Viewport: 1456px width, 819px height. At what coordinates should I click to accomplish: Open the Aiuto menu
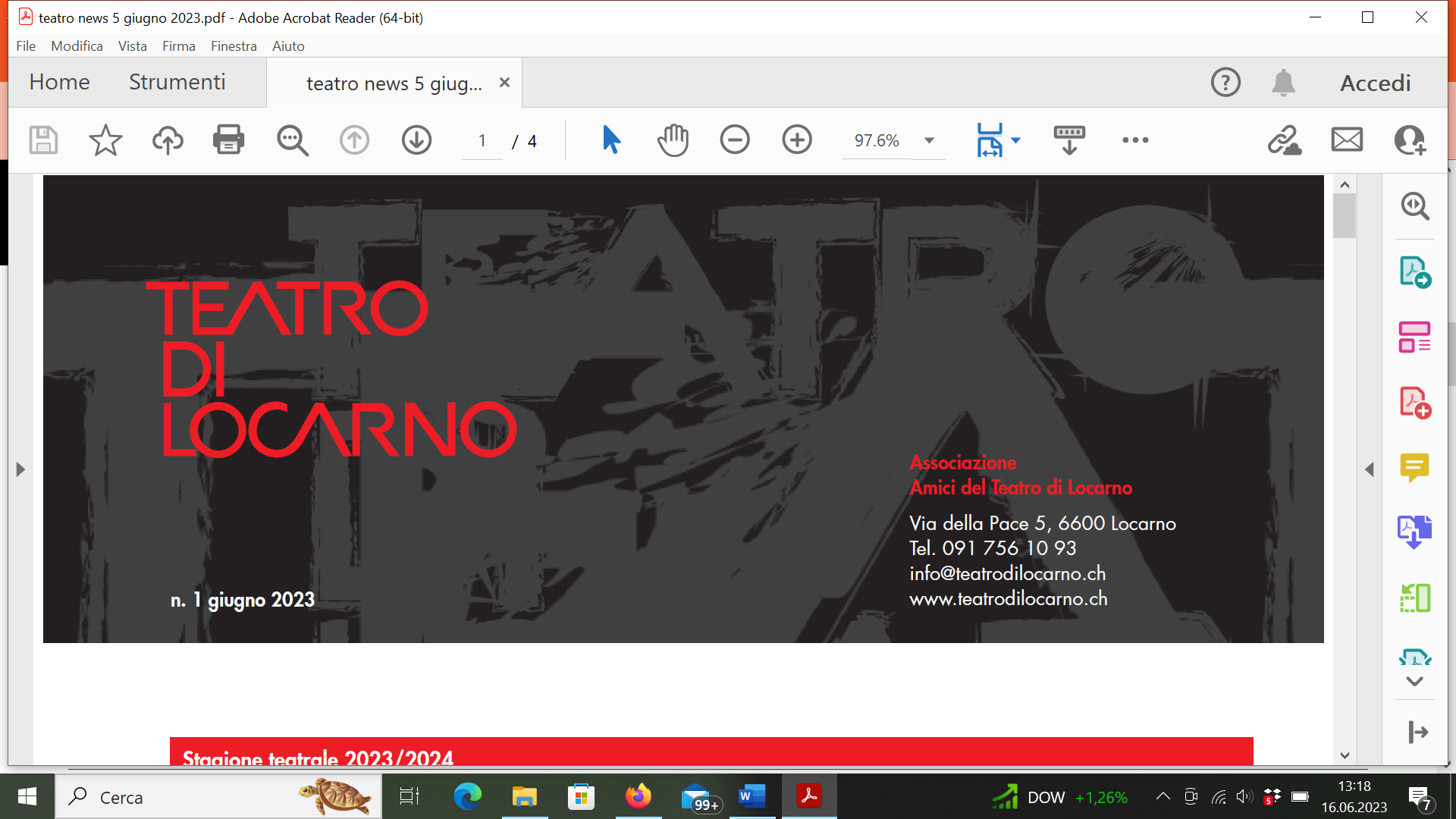tap(288, 46)
